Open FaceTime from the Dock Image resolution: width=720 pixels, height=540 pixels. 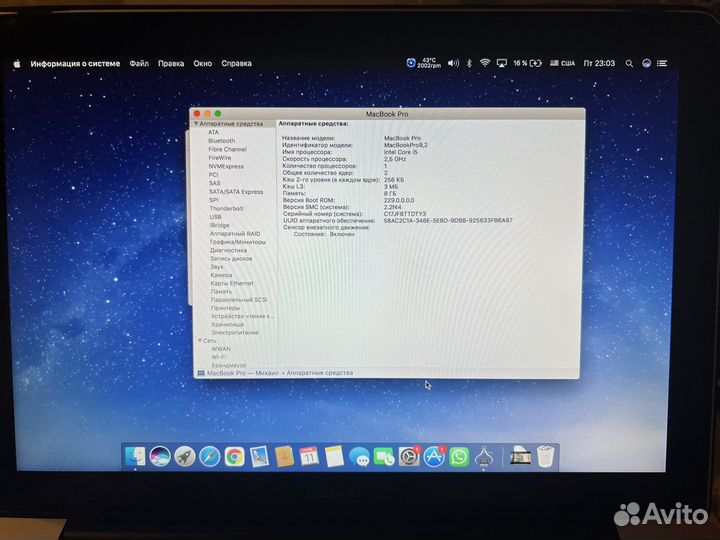pos(384,457)
